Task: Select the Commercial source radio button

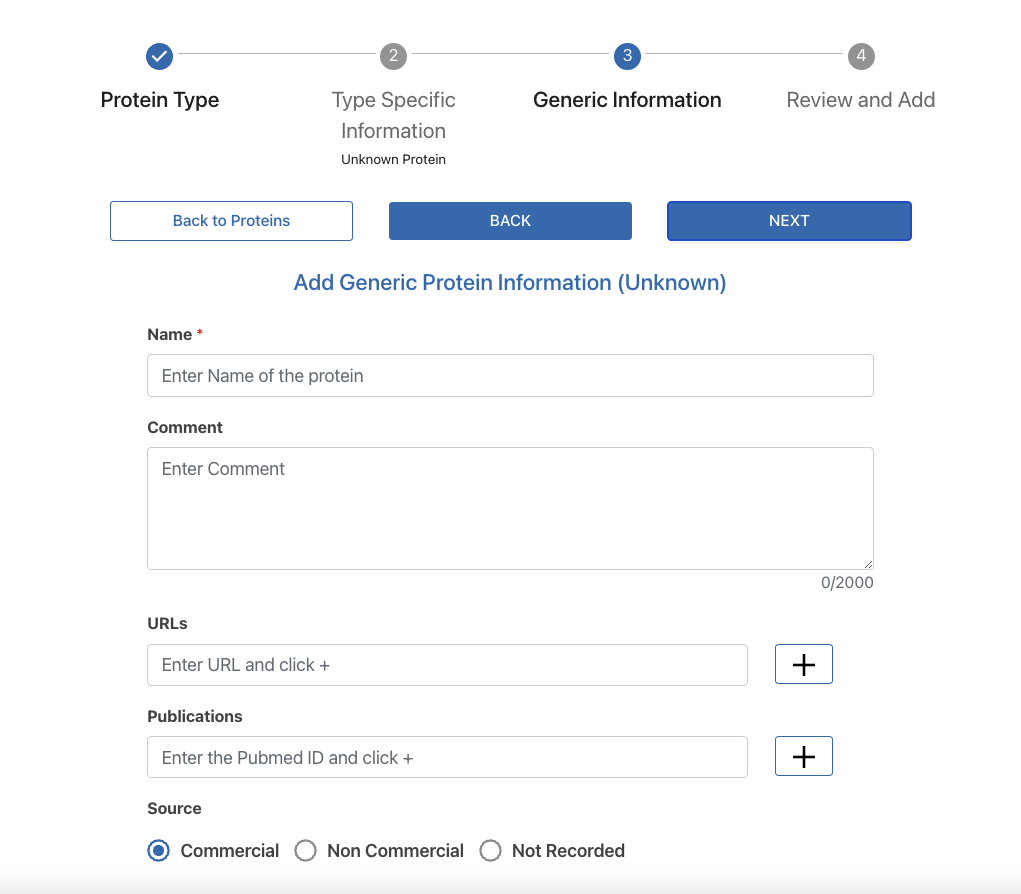Action: 158,851
